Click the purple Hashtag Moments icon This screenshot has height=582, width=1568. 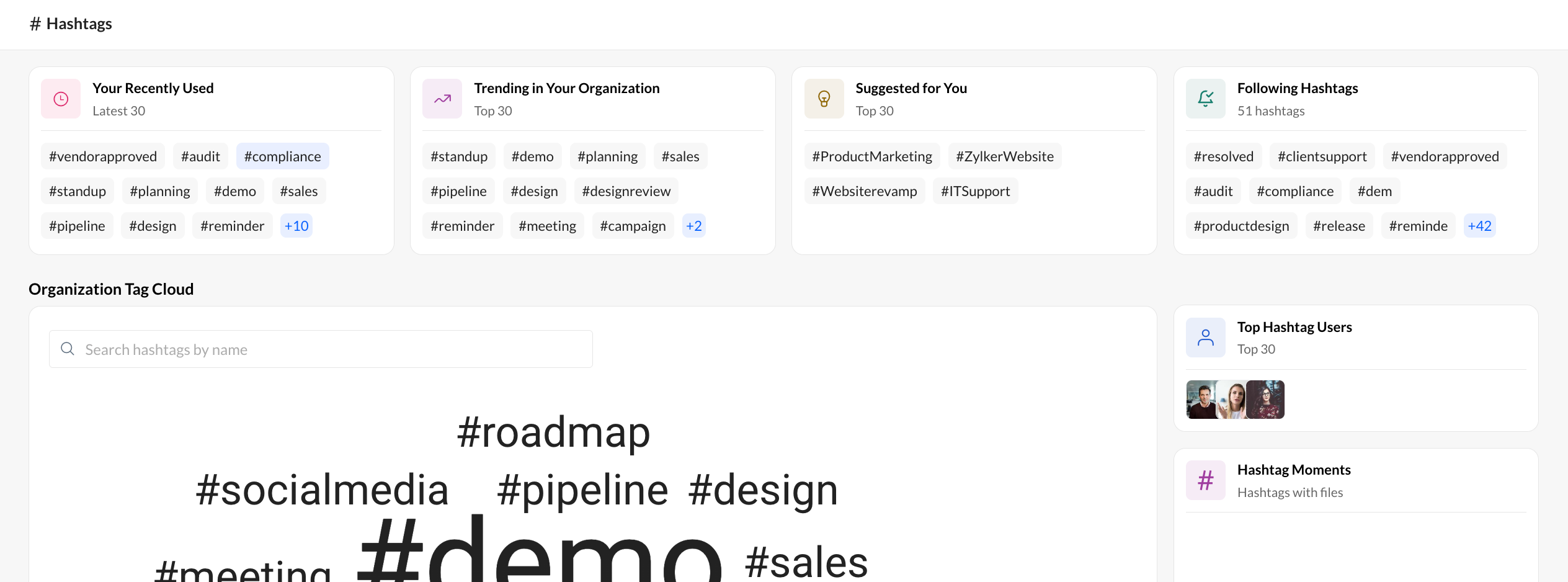(x=1205, y=480)
